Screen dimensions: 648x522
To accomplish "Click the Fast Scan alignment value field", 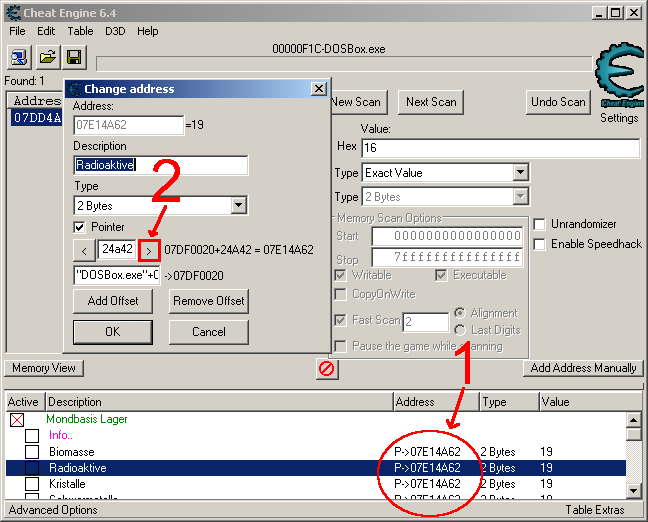I will pos(426,322).
